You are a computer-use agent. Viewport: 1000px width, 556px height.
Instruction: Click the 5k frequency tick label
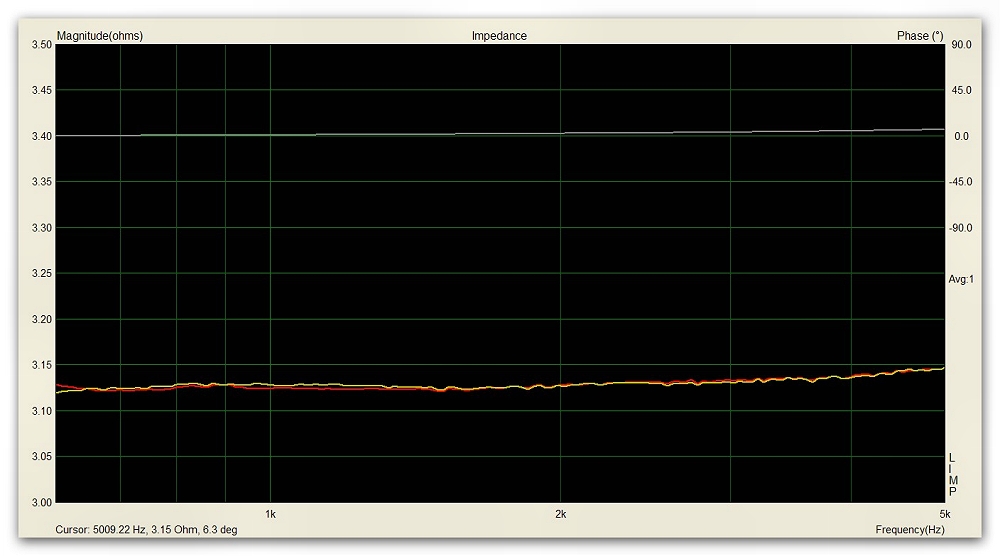pyautogui.click(x=945, y=513)
